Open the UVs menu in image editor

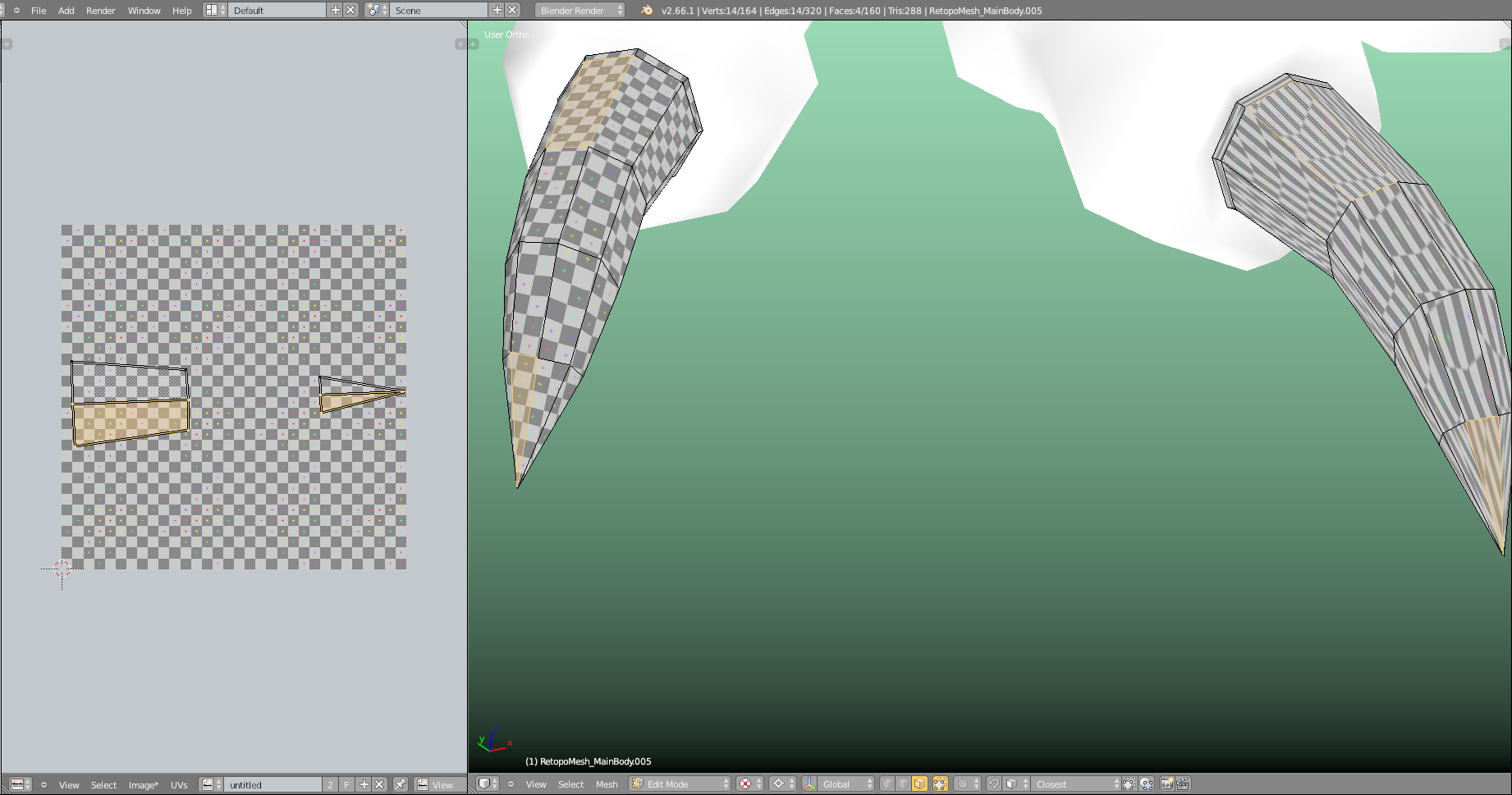pos(179,785)
